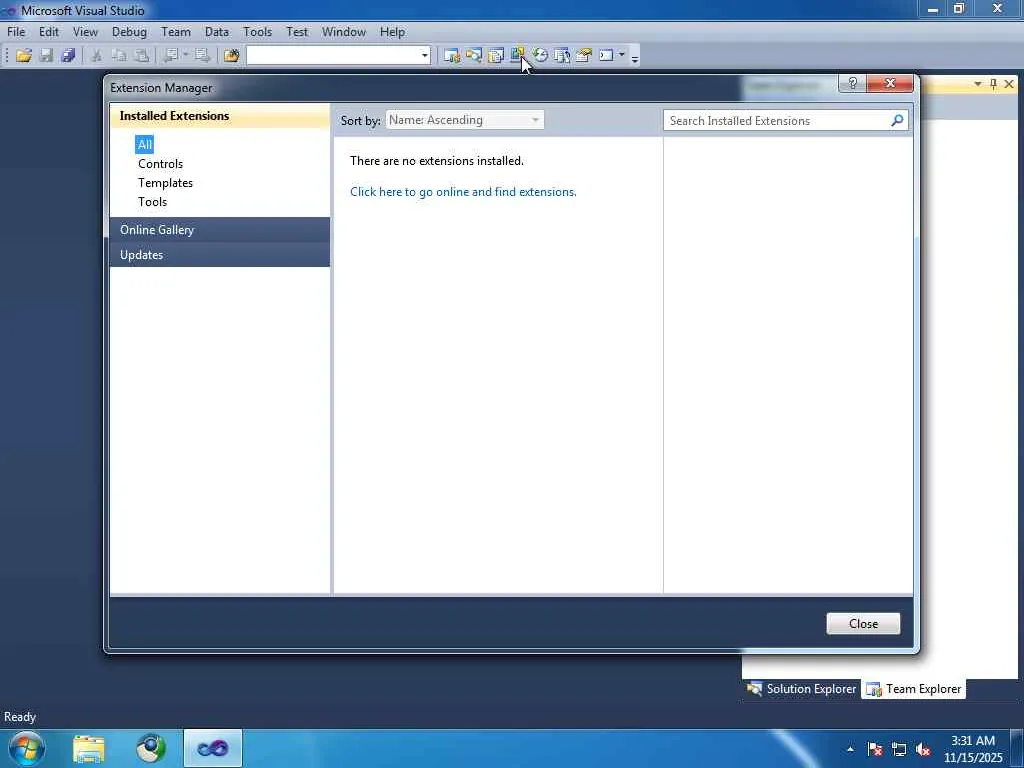Open the Windows Start menu orb

pos(27,748)
